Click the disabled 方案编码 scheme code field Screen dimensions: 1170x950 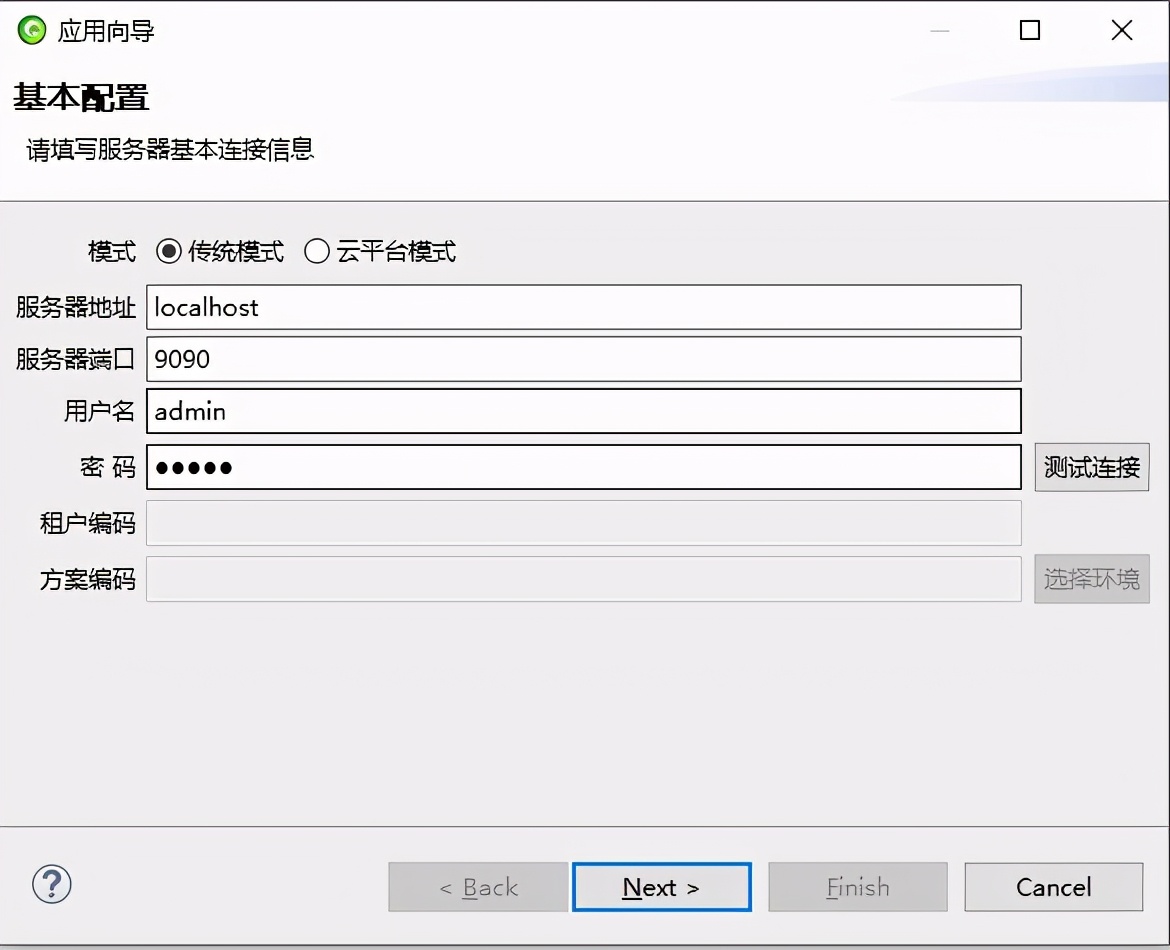[585, 579]
